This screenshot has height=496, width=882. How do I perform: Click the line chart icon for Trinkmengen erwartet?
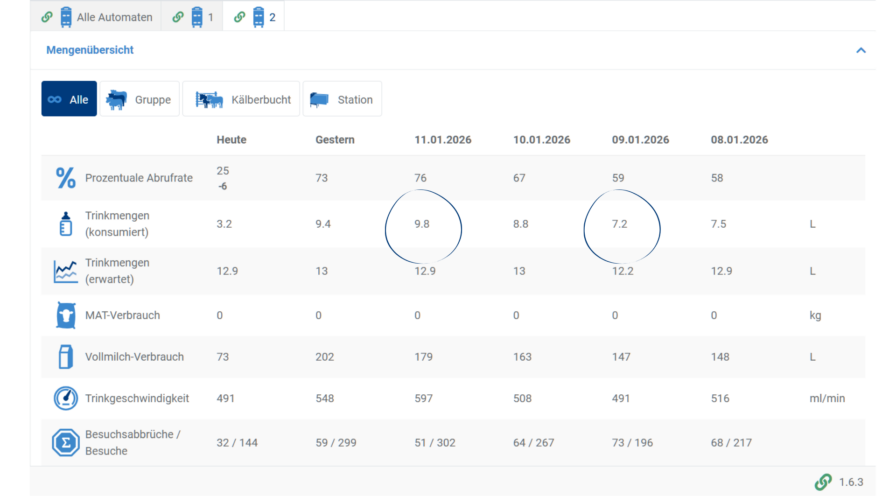[x=65, y=271]
